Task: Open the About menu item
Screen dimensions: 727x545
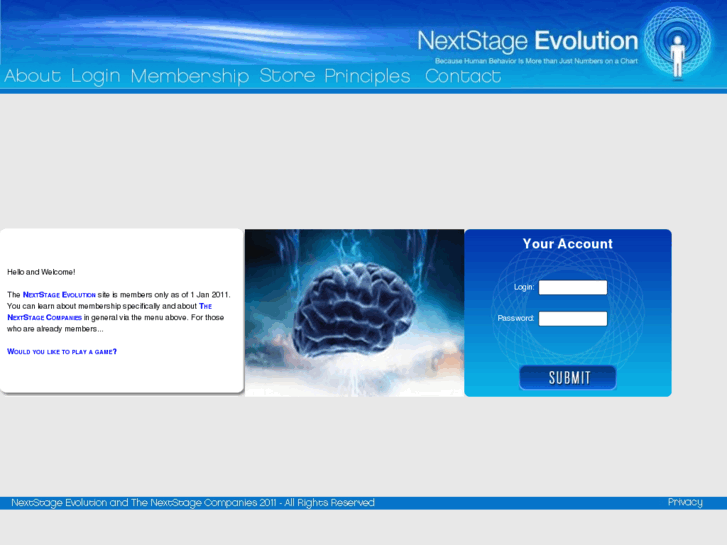Action: tap(32, 76)
